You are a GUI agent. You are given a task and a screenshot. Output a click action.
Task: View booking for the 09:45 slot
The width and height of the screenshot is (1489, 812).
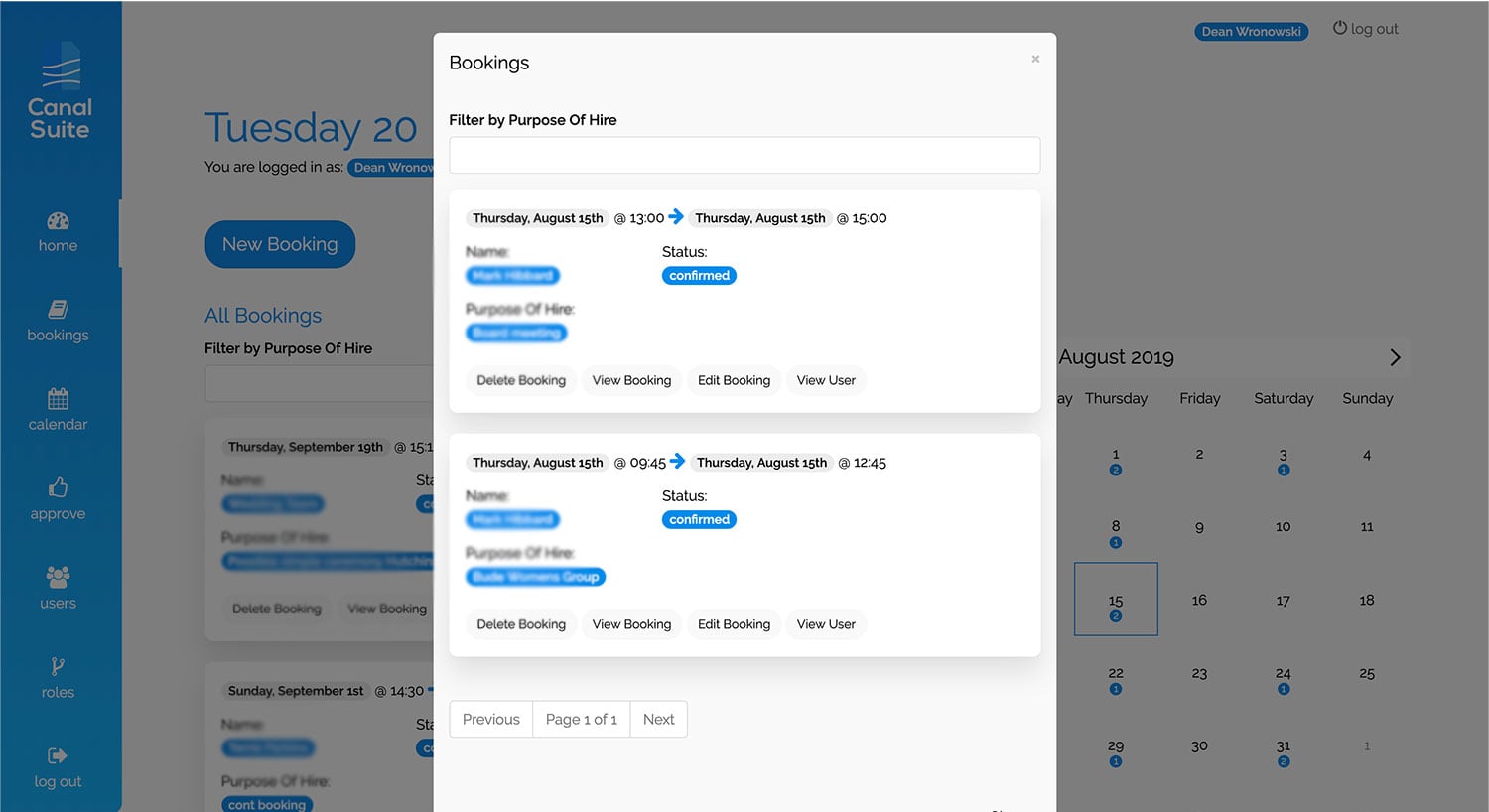click(x=631, y=624)
